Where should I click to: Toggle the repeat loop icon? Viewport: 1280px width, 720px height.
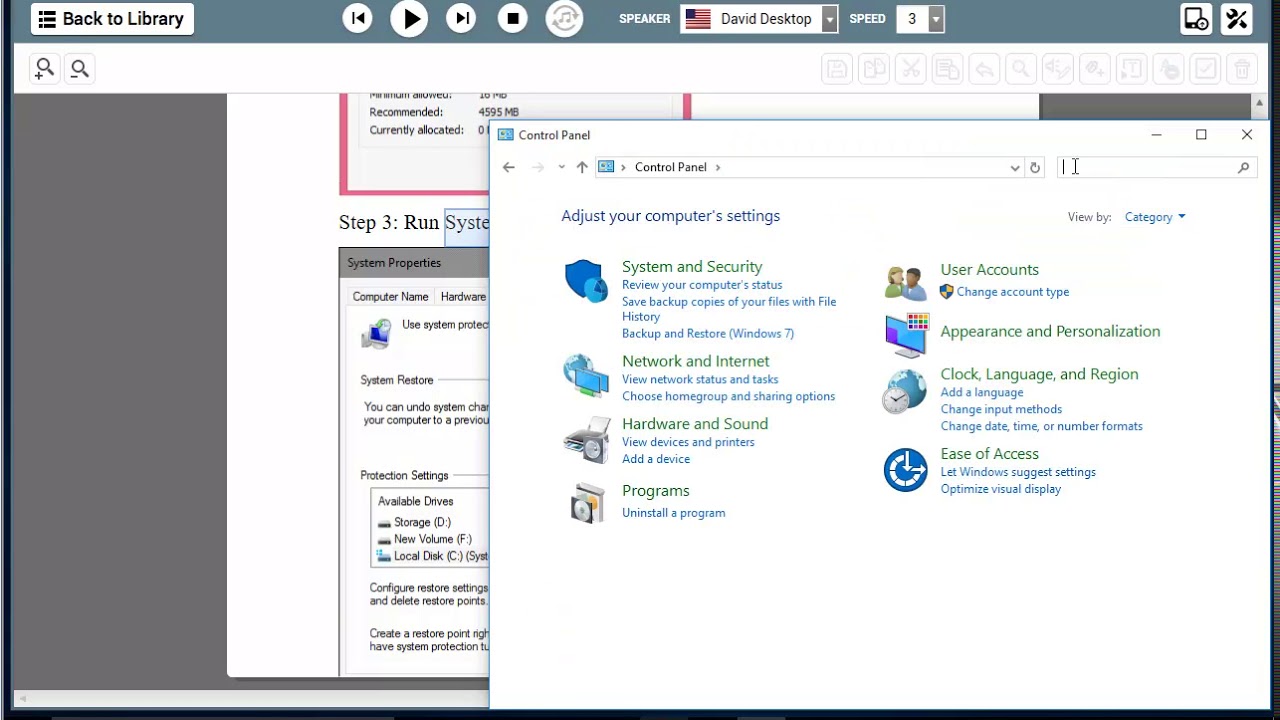(x=565, y=18)
